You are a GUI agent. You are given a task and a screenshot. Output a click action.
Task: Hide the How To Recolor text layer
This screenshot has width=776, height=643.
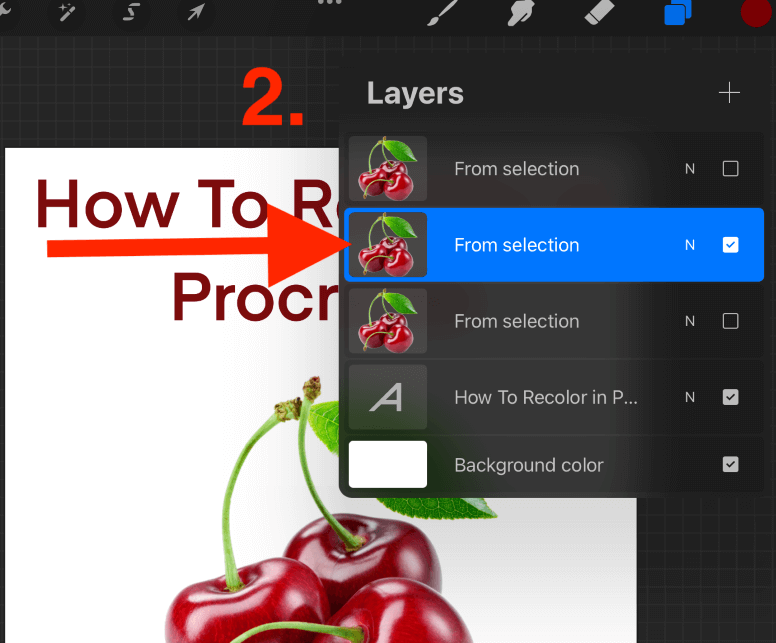coord(730,397)
